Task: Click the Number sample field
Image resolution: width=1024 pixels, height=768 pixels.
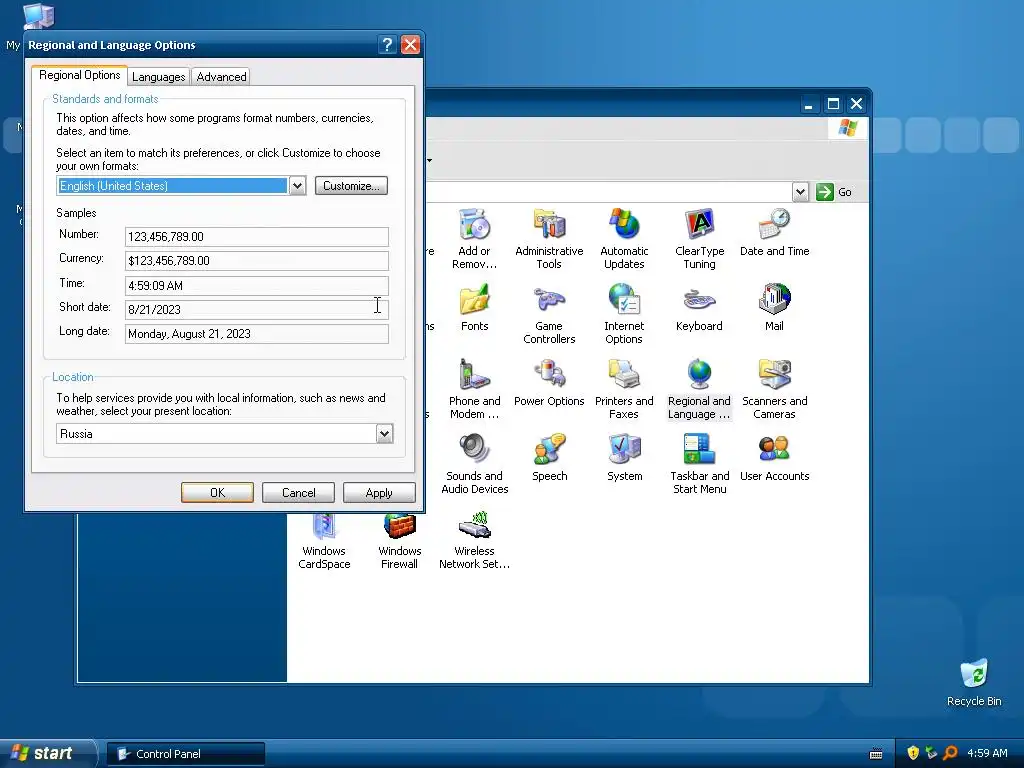Action: click(257, 236)
